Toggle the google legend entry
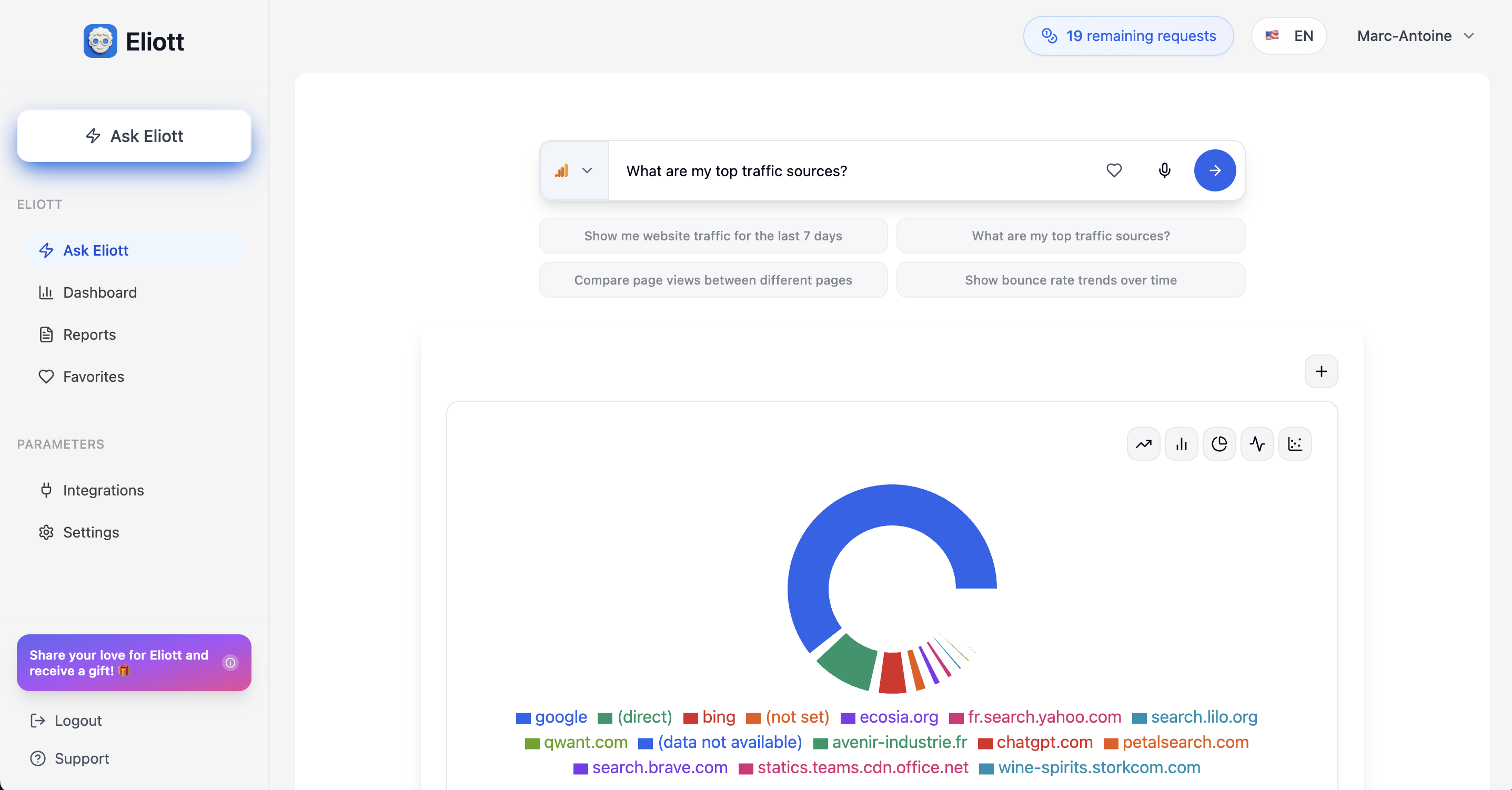Viewport: 1512px width, 790px height. coord(560,717)
